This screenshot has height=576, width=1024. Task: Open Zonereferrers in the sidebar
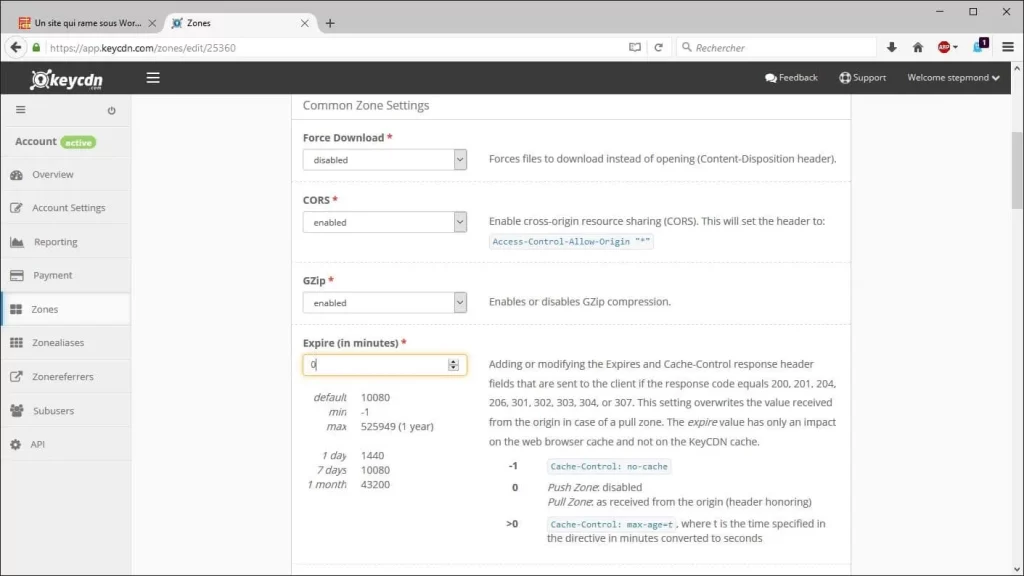[65, 376]
